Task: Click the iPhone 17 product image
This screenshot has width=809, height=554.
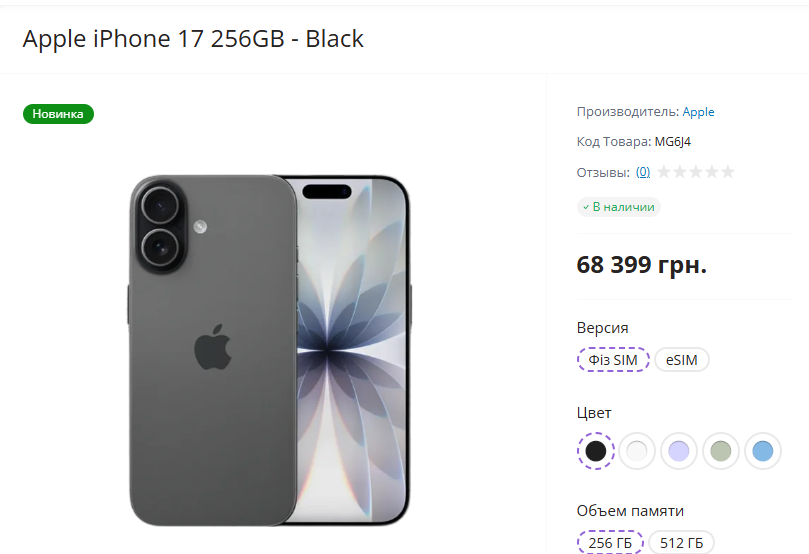Action: click(270, 350)
